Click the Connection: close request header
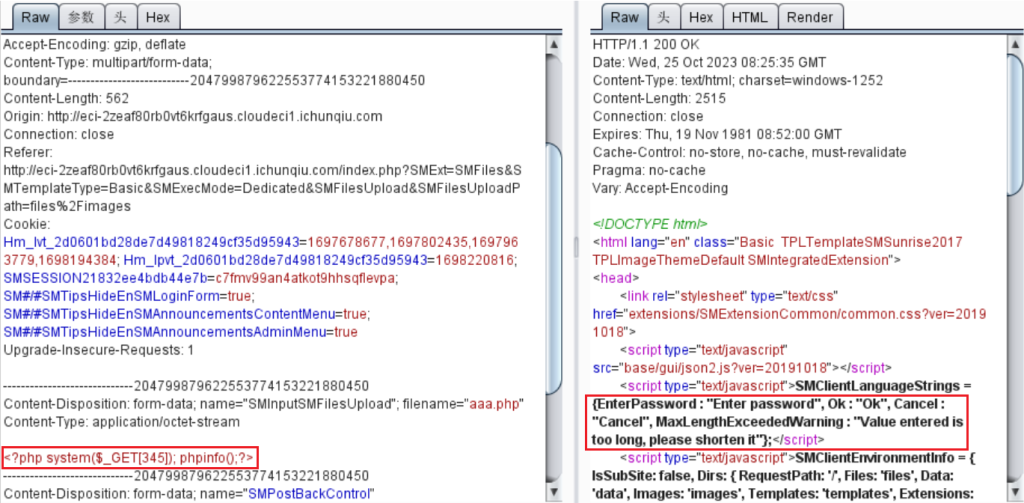The width and height of the screenshot is (1024, 503). tap(59, 134)
